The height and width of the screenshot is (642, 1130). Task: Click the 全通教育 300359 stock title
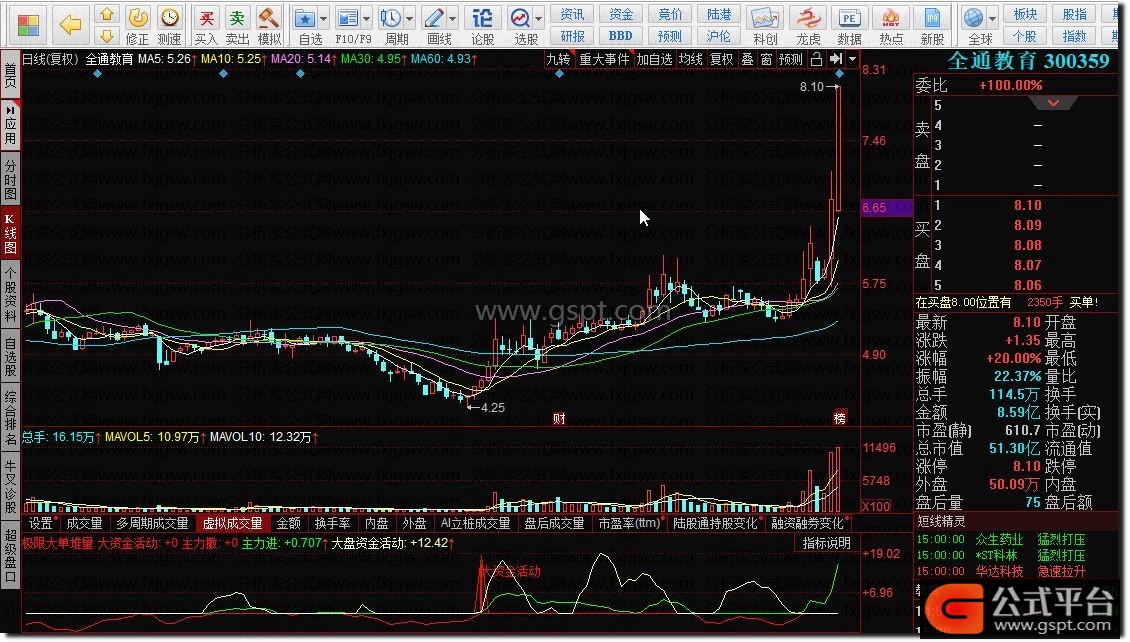click(x=1028, y=61)
